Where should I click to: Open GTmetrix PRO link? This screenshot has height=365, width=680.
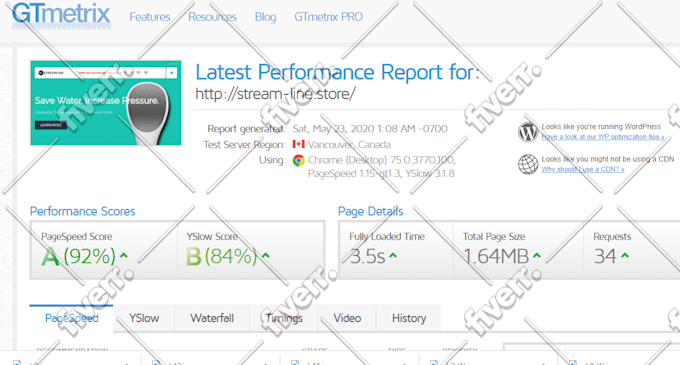click(328, 17)
